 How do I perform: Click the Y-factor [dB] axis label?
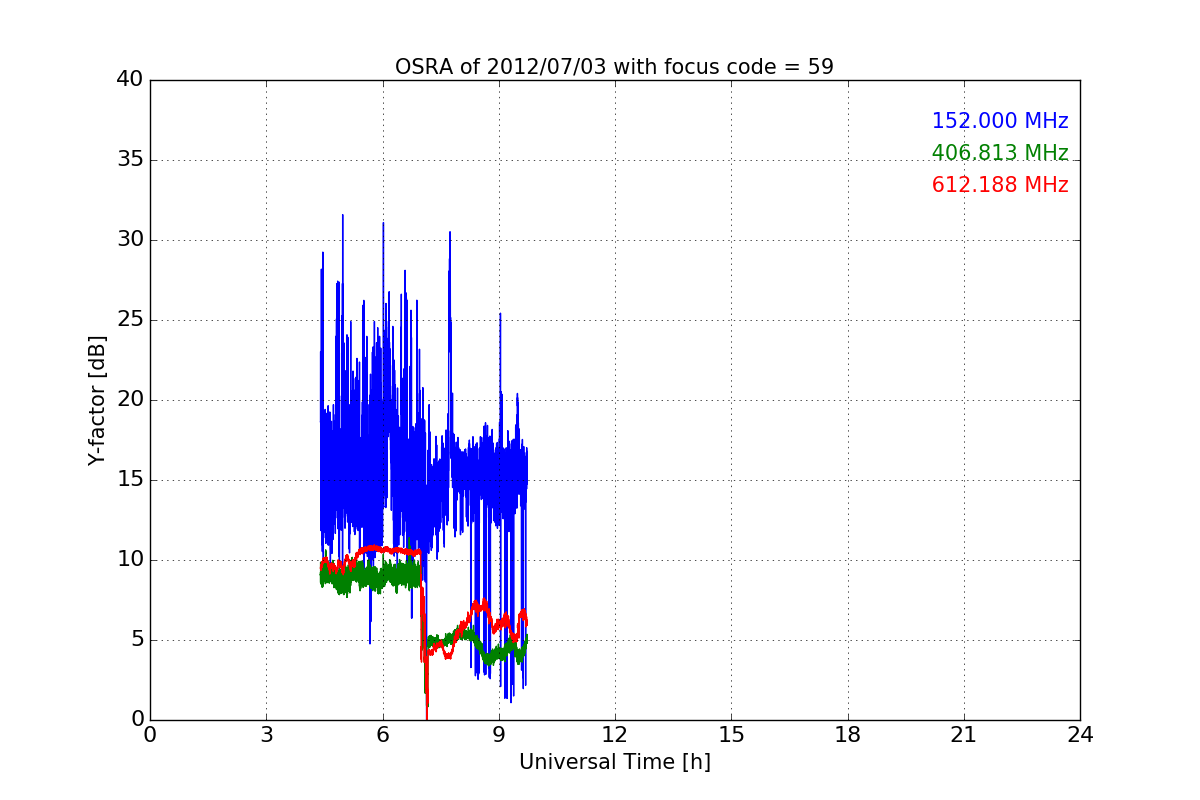(x=97, y=400)
